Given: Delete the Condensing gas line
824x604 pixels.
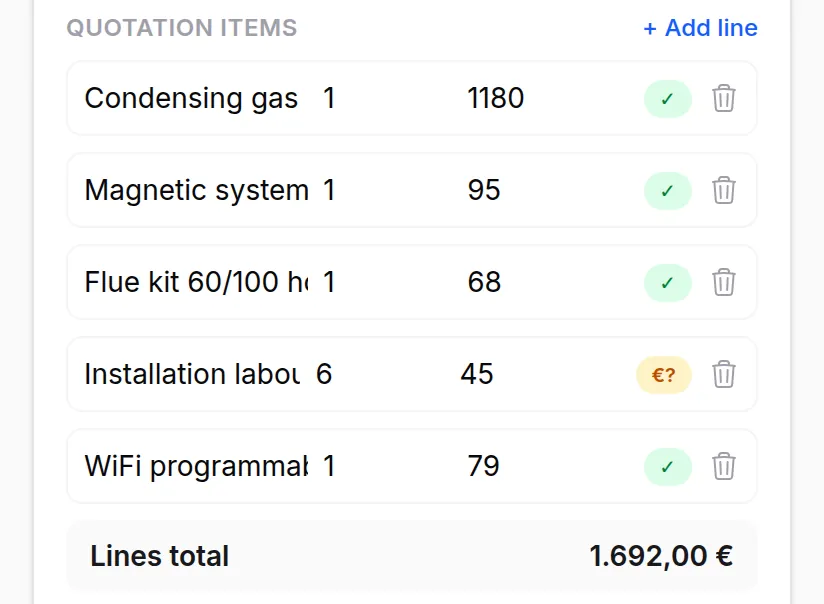Looking at the screenshot, I should point(724,98).
